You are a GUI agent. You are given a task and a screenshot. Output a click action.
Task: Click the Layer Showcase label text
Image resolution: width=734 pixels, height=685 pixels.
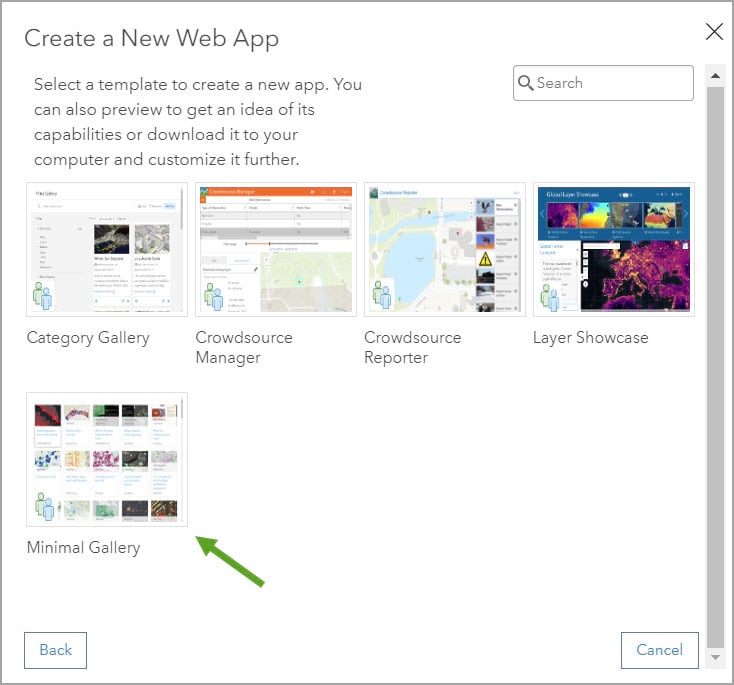pos(591,337)
